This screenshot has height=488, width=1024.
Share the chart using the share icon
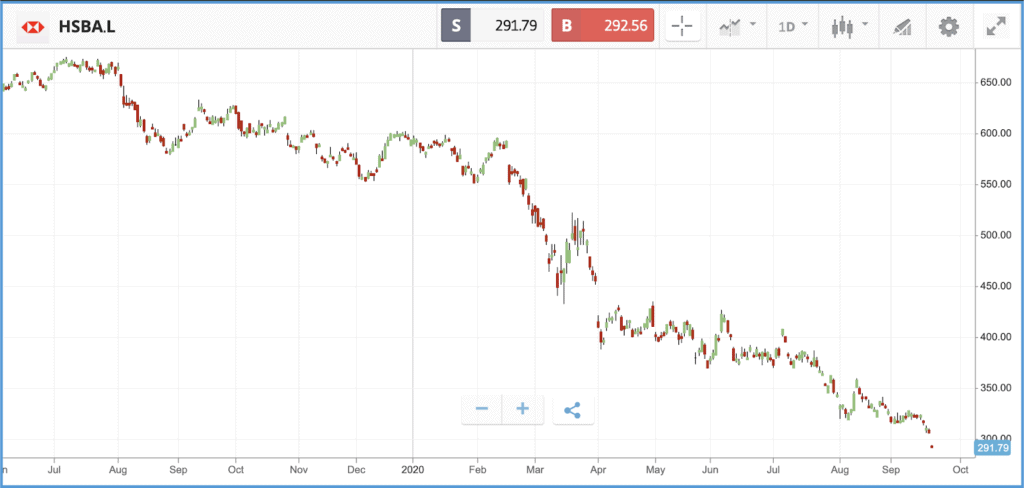click(573, 410)
